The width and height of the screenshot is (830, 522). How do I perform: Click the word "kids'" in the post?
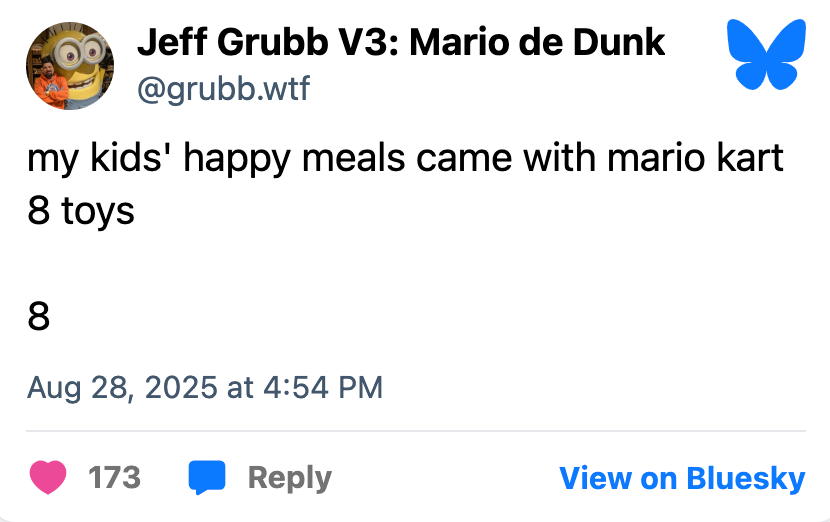point(143,160)
